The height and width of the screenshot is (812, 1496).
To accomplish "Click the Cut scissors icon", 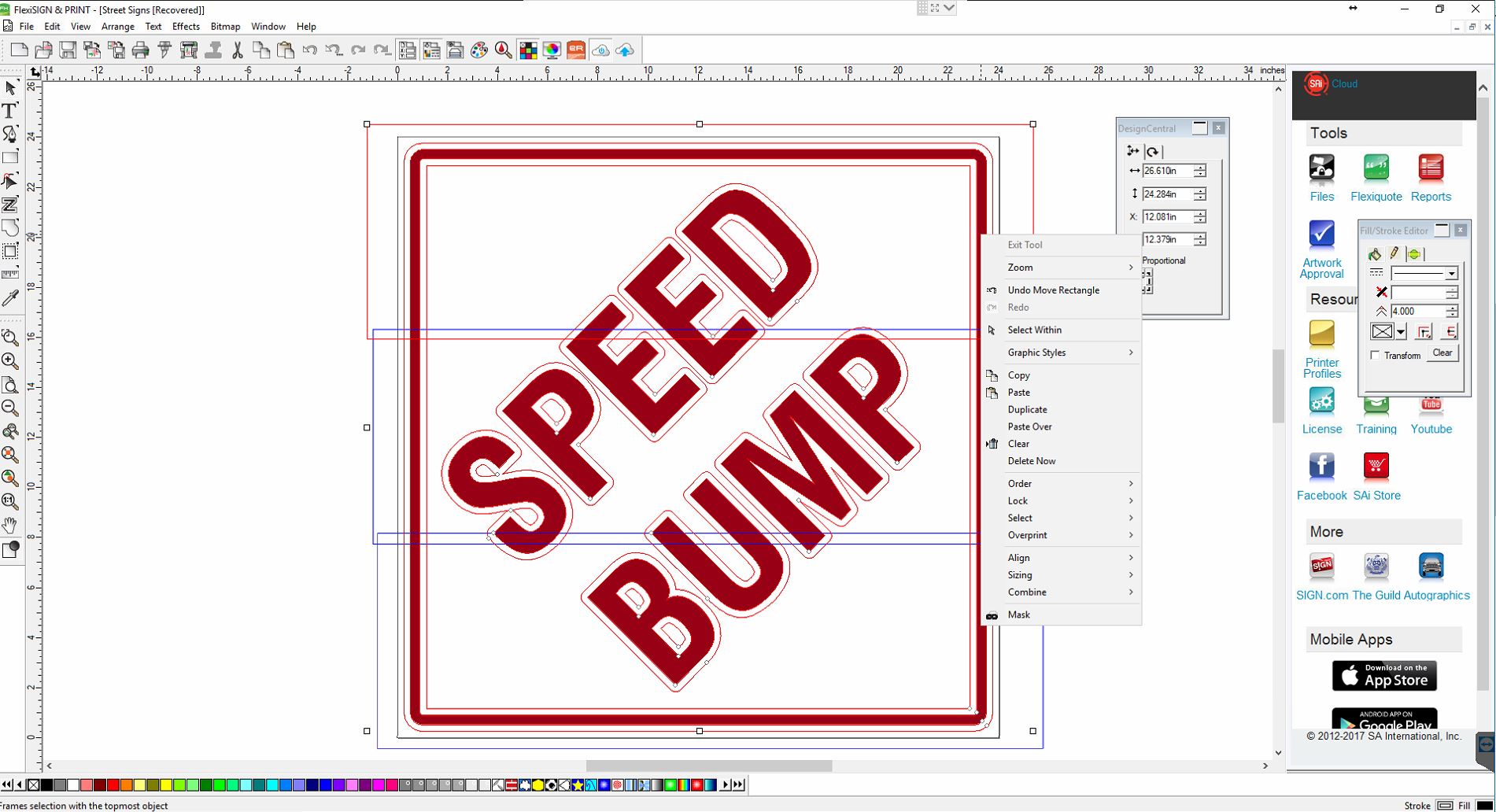I will pyautogui.click(x=237, y=50).
